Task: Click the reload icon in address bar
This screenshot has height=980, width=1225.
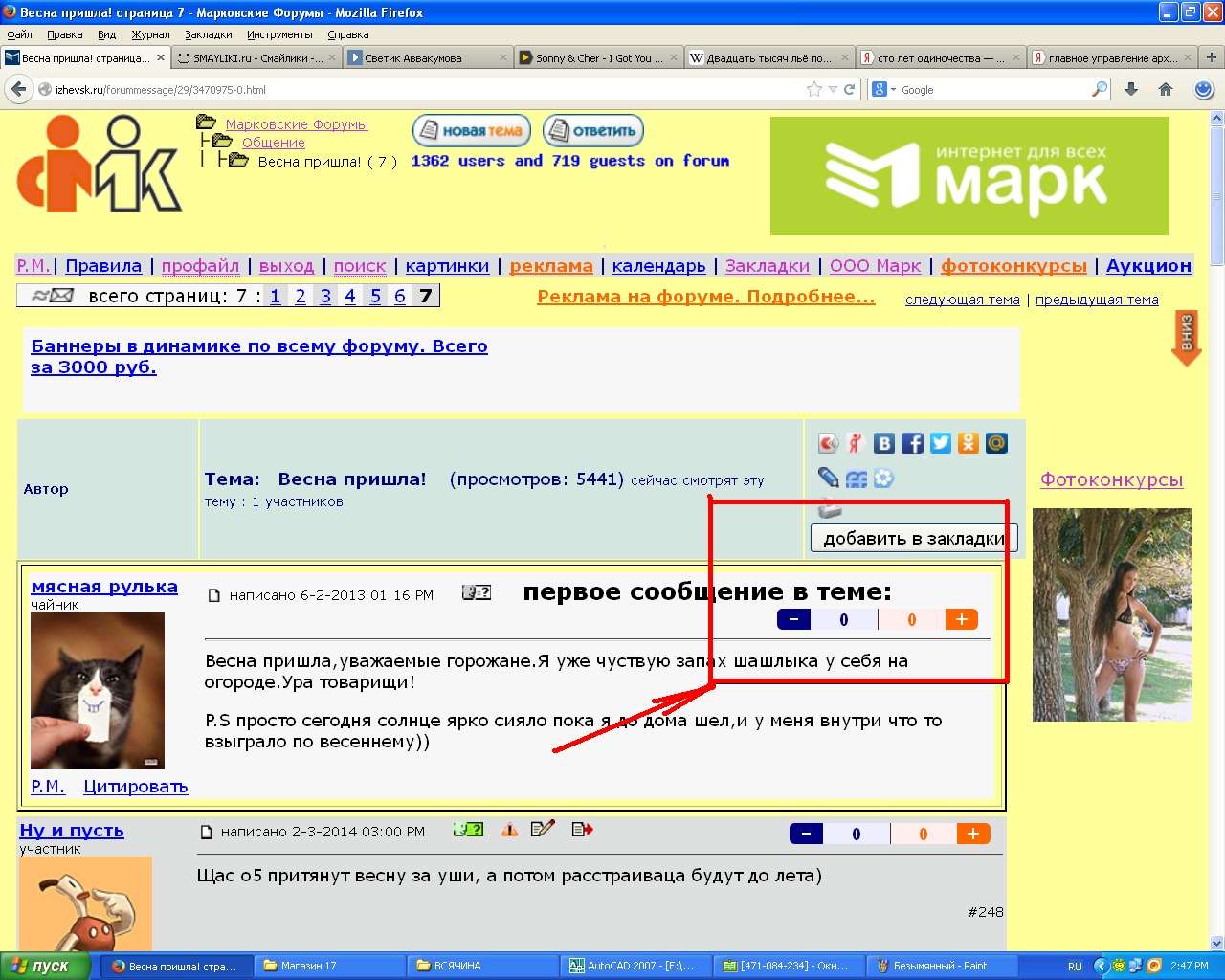Action: [x=849, y=89]
